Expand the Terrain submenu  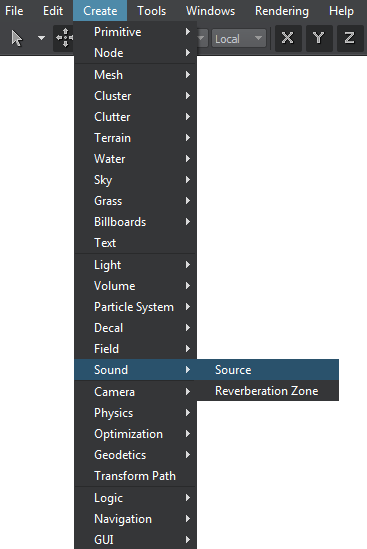point(135,138)
